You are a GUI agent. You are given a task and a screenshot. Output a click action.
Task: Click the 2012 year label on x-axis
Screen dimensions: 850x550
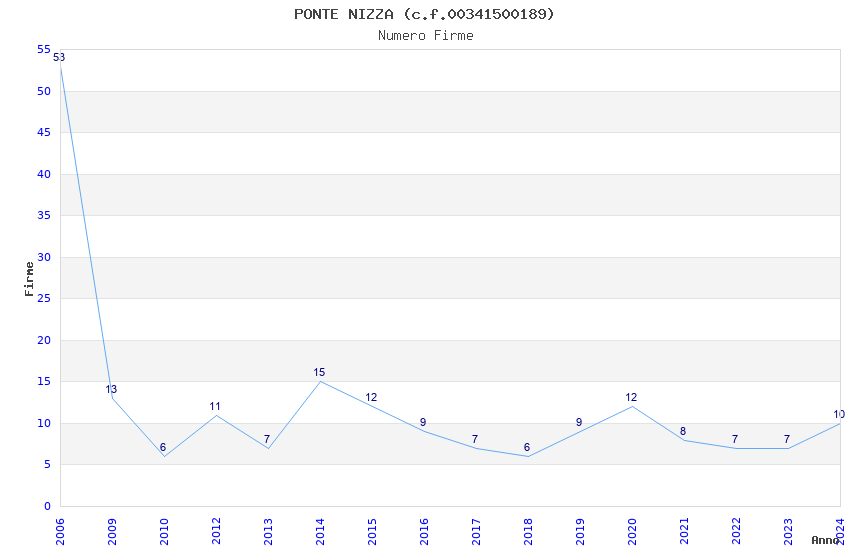pyautogui.click(x=216, y=531)
